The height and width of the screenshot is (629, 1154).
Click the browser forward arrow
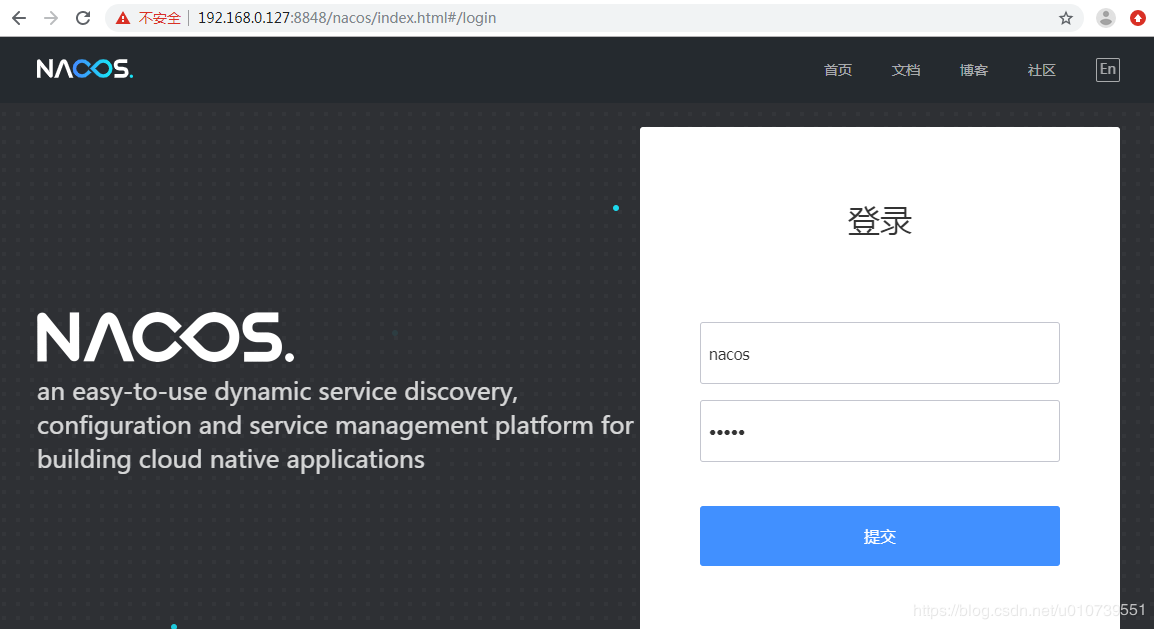(x=50, y=17)
